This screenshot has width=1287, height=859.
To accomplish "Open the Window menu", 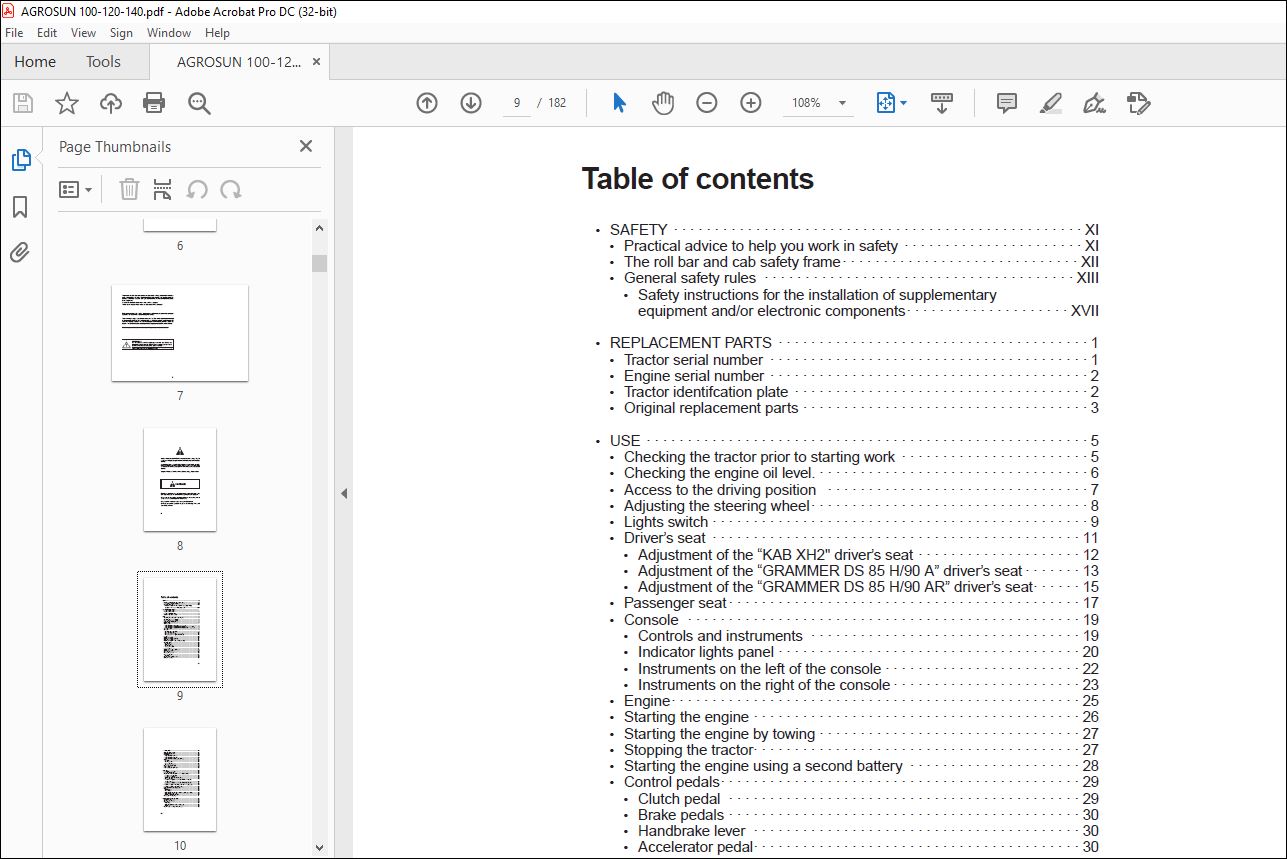I will (x=169, y=33).
